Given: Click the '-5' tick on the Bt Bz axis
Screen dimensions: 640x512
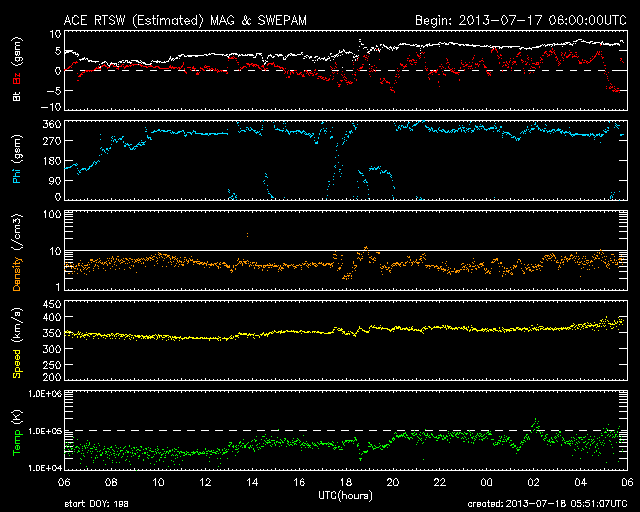Looking at the screenshot, I should (54, 91).
